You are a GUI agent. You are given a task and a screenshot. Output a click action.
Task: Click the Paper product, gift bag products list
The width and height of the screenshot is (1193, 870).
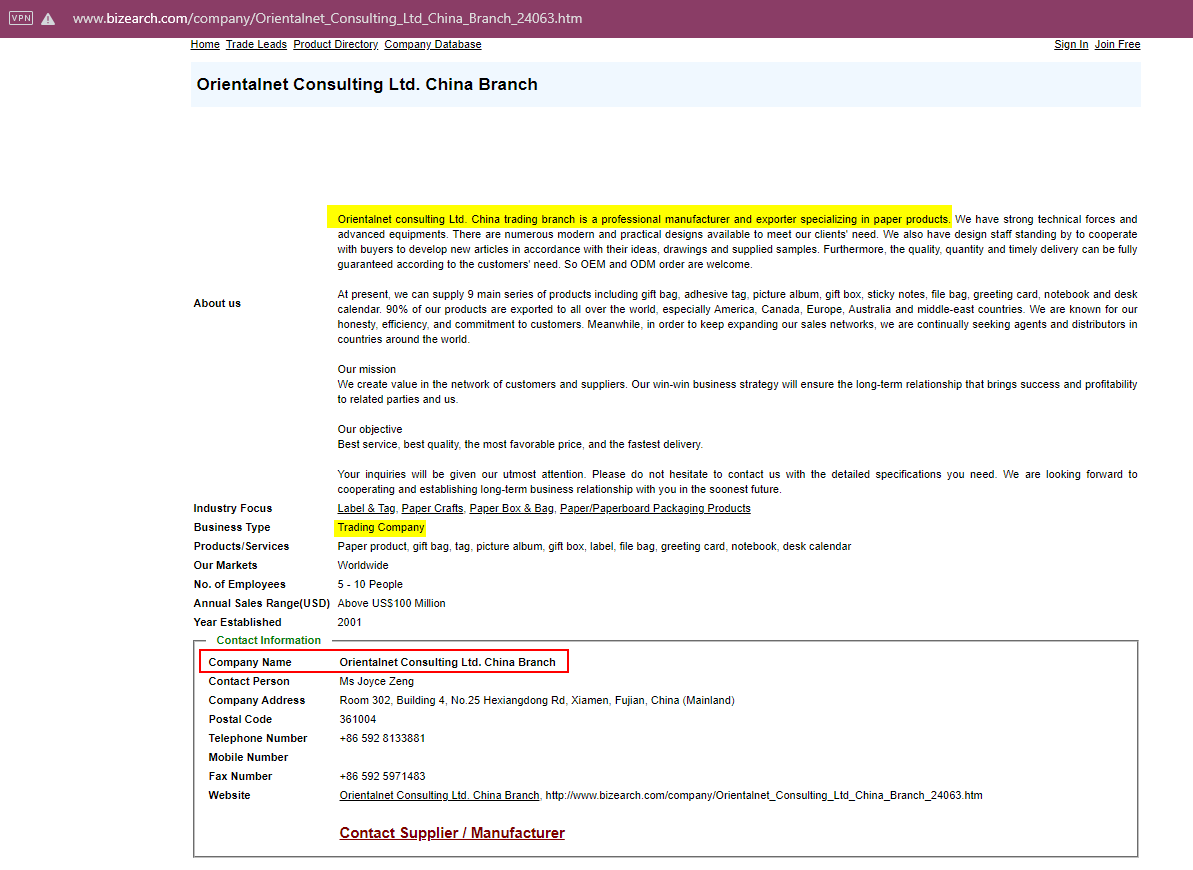tap(594, 547)
